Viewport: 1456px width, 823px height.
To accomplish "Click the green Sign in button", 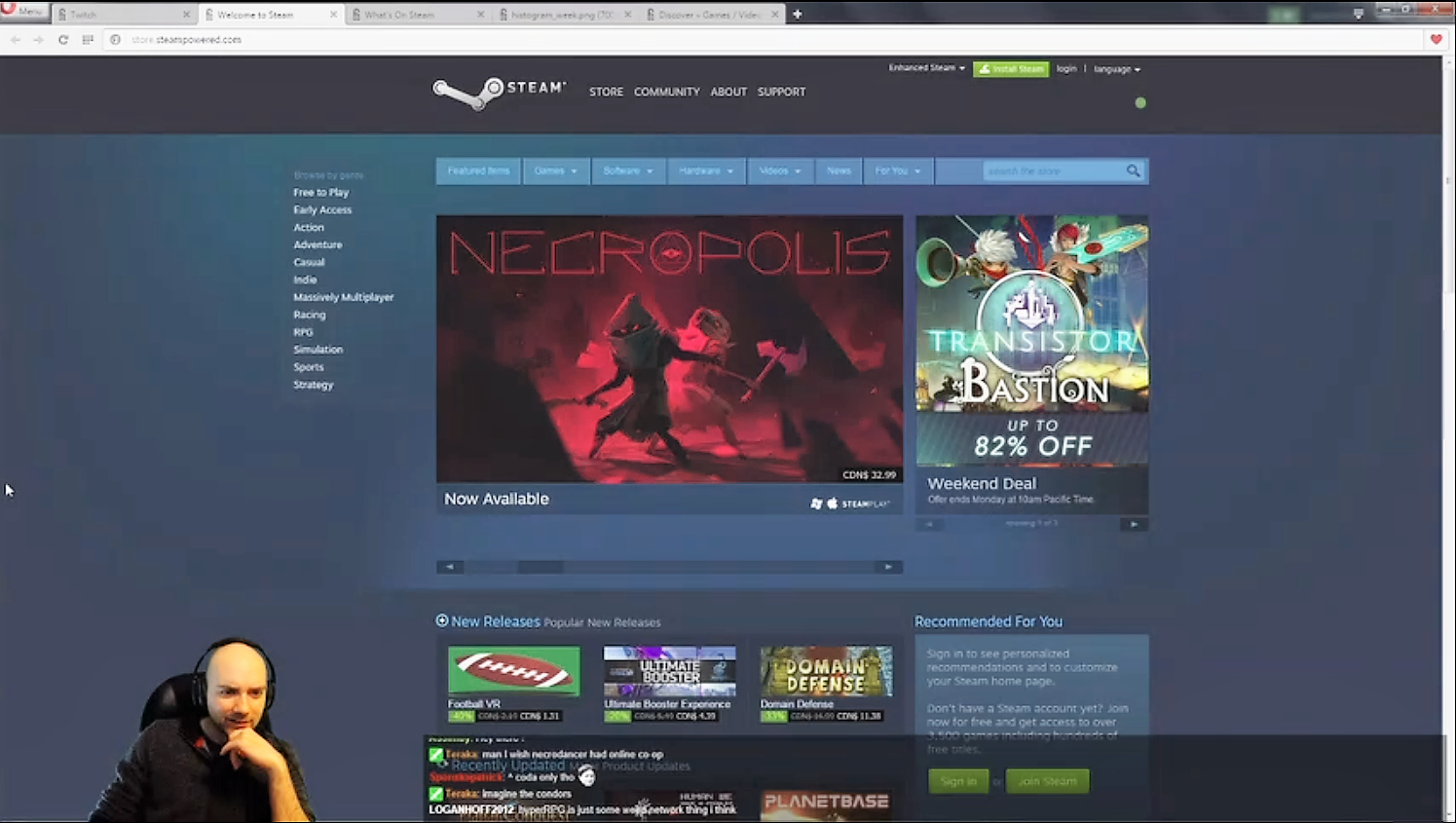I will click(958, 781).
